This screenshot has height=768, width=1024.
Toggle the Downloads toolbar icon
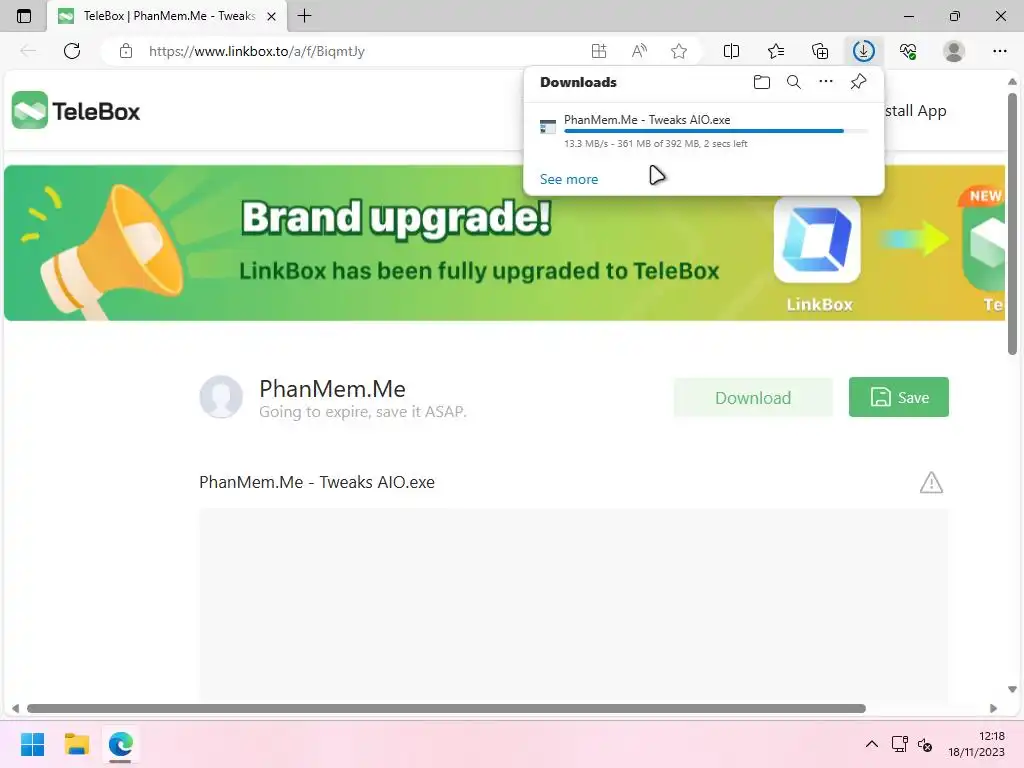863,51
